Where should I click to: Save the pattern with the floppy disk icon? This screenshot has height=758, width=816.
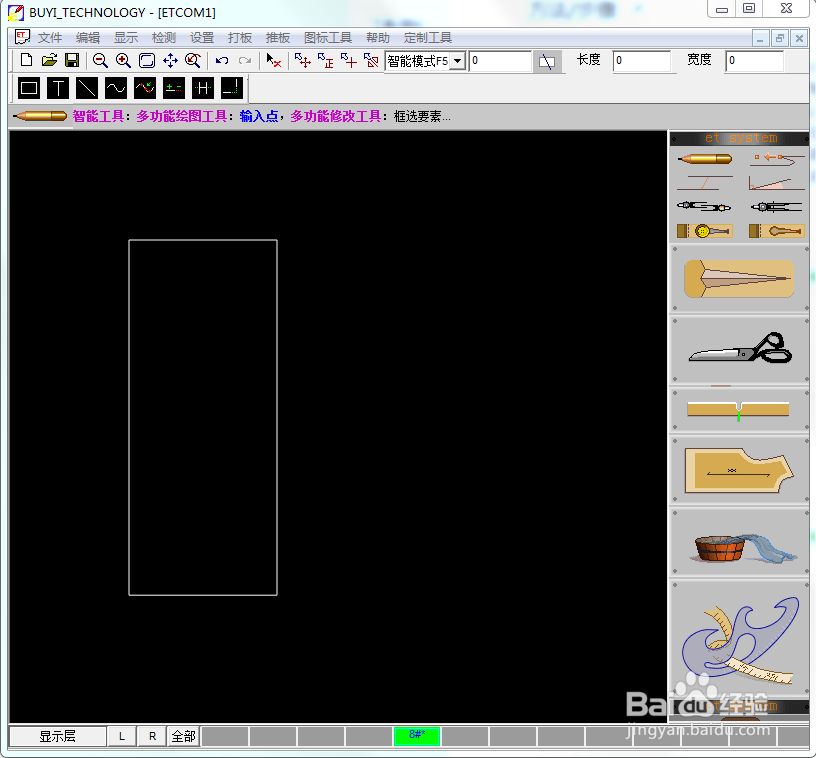point(72,60)
